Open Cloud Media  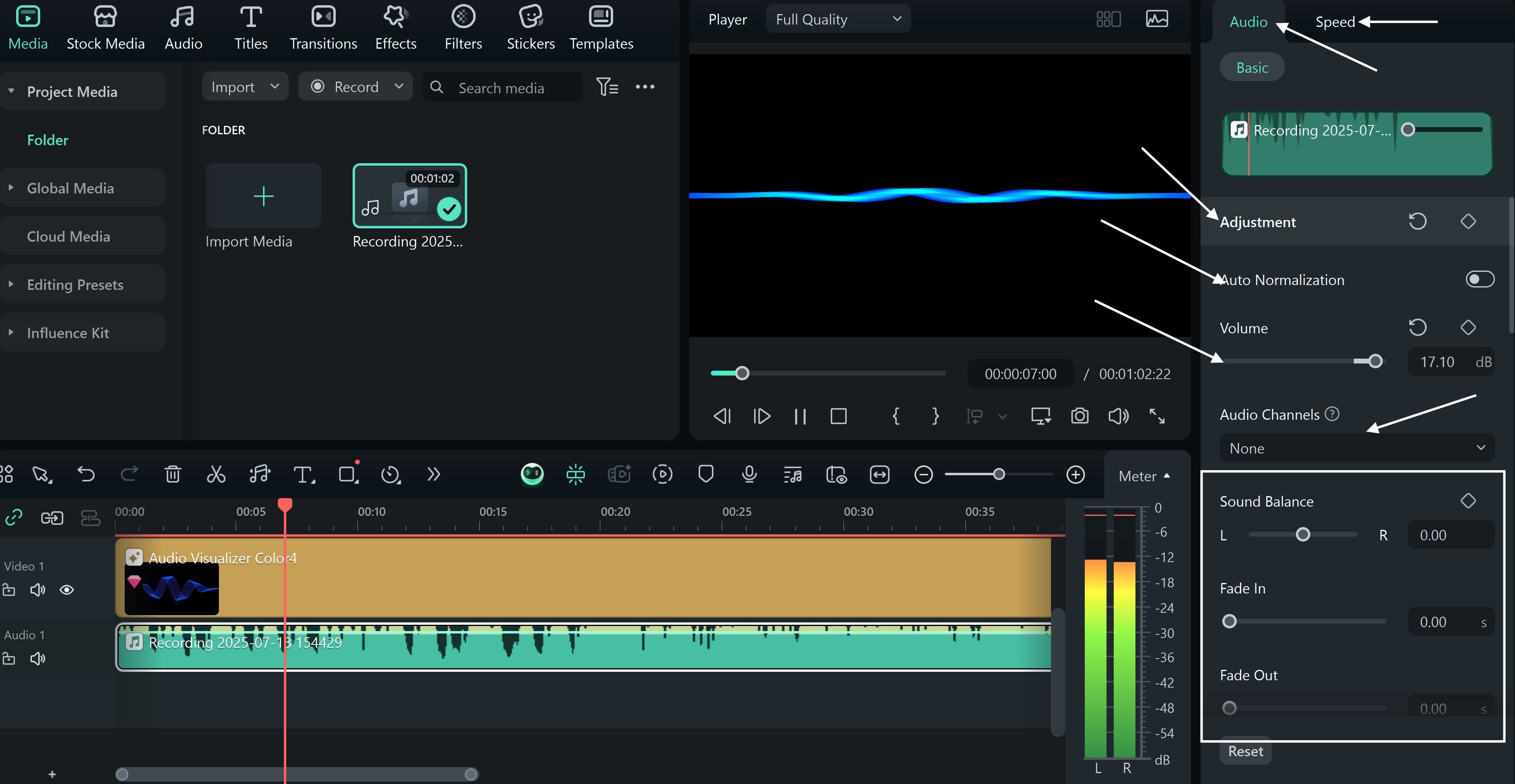pyautogui.click(x=68, y=236)
